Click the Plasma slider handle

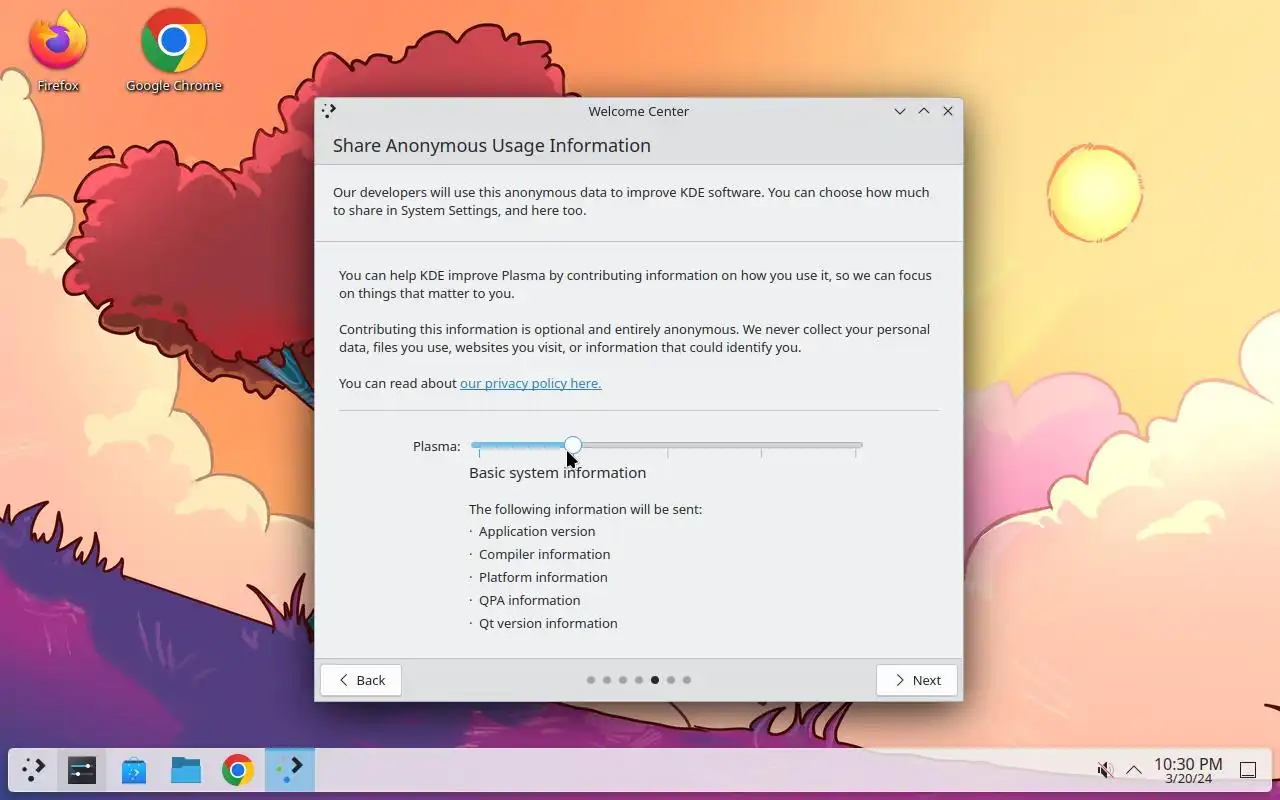[572, 445]
